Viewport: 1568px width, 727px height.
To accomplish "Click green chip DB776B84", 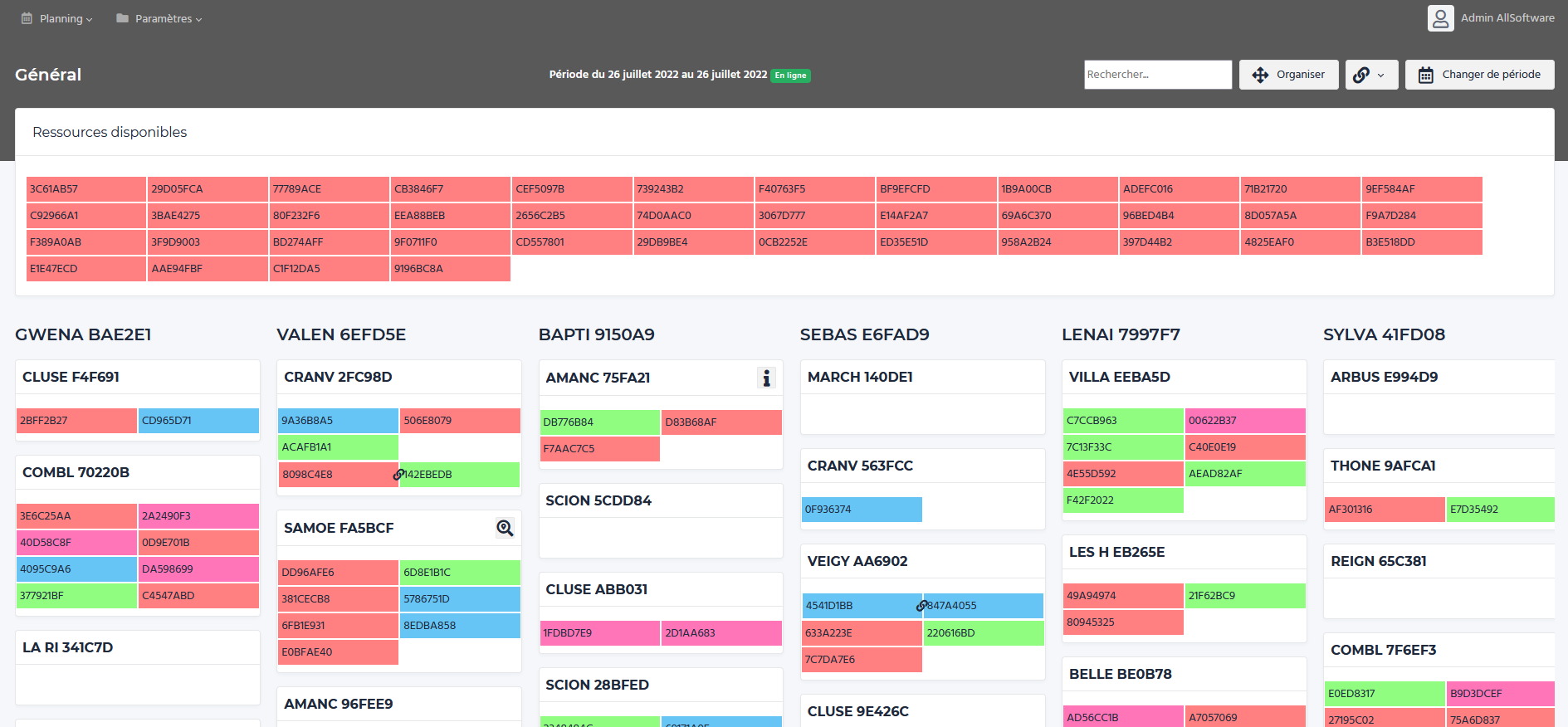I will [x=599, y=422].
